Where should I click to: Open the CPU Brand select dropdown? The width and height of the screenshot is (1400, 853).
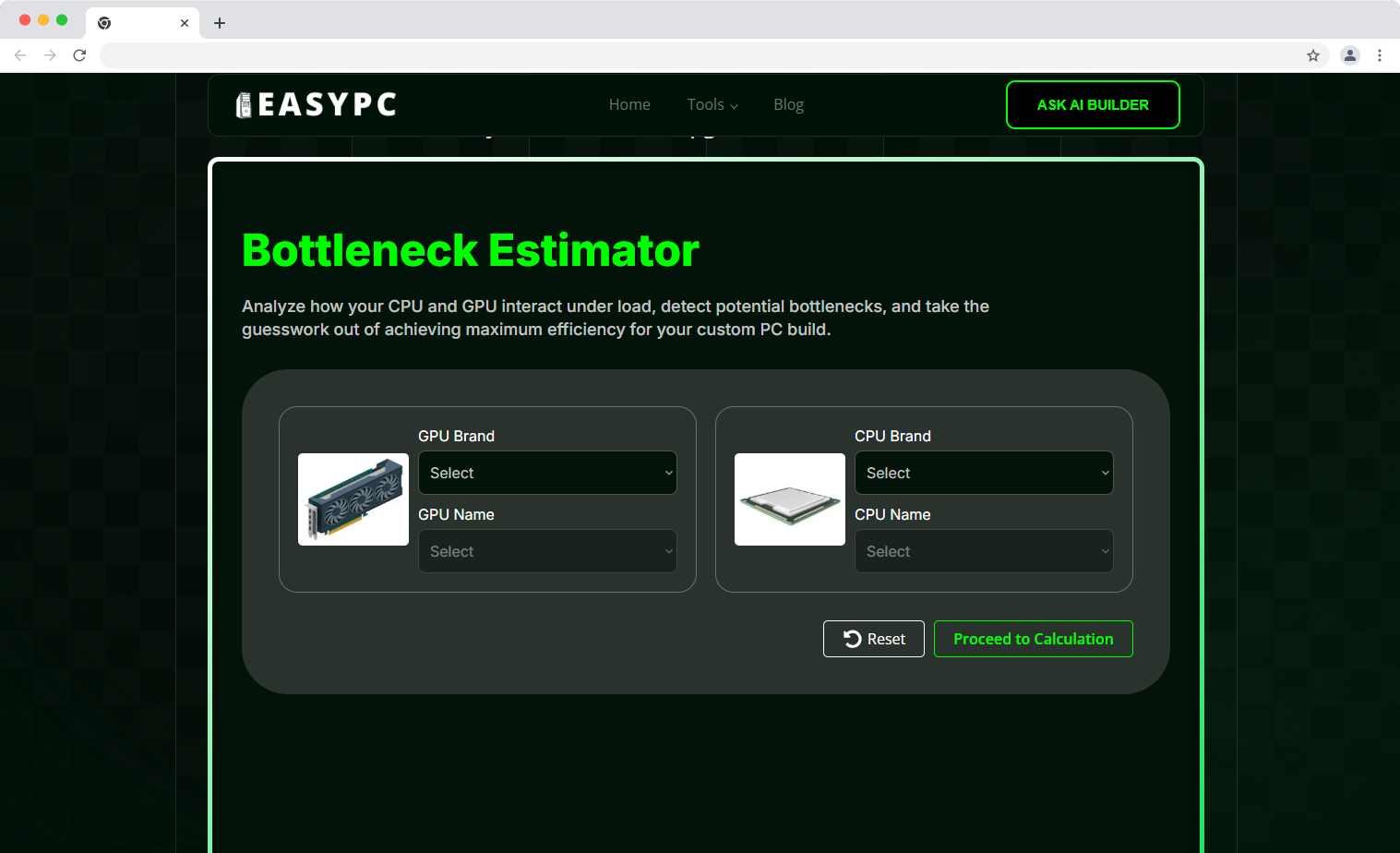tap(983, 473)
